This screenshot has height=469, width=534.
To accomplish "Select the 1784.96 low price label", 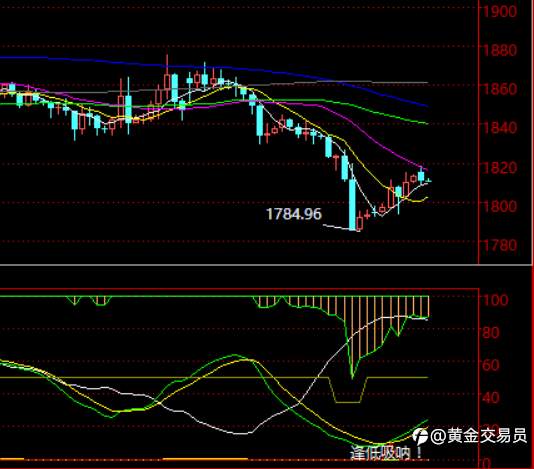I will point(294,214).
